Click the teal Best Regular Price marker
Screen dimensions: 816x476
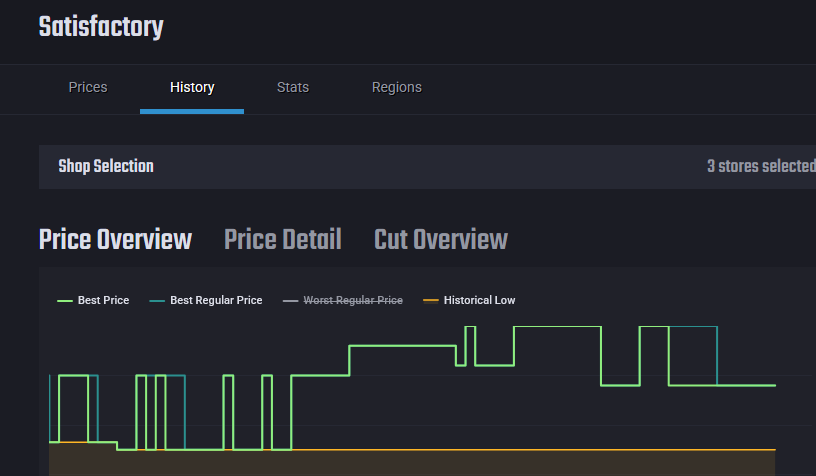pos(157,301)
